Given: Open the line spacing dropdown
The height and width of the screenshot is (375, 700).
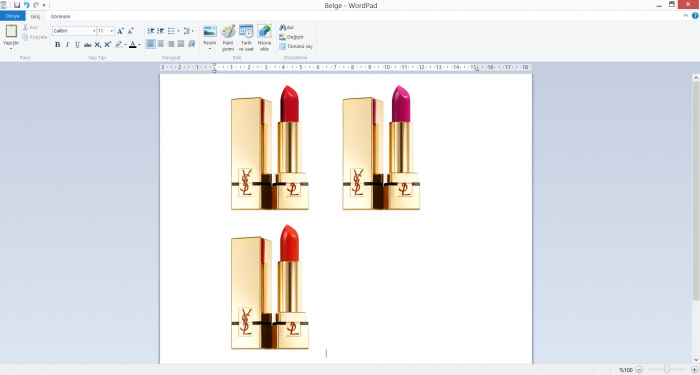Looking at the screenshot, I should click(189, 31).
